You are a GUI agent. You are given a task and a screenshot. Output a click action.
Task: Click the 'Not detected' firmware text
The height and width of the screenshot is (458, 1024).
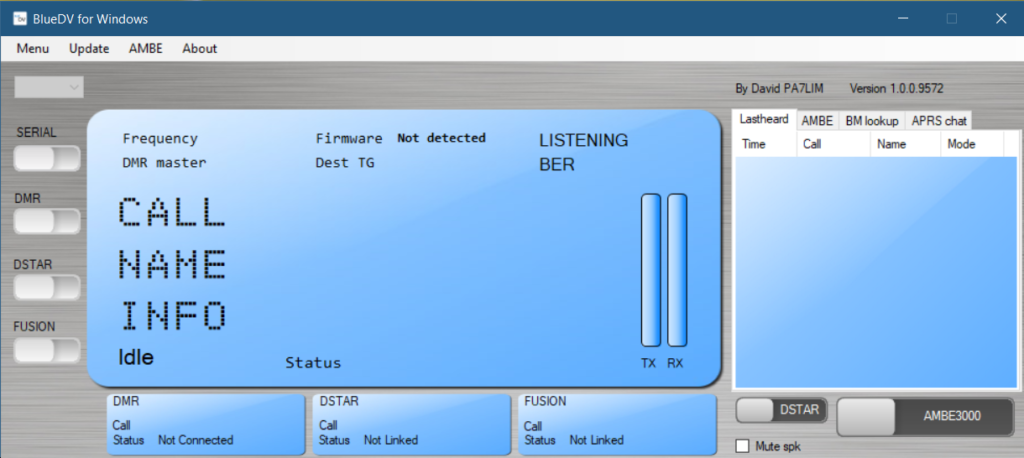pos(441,138)
